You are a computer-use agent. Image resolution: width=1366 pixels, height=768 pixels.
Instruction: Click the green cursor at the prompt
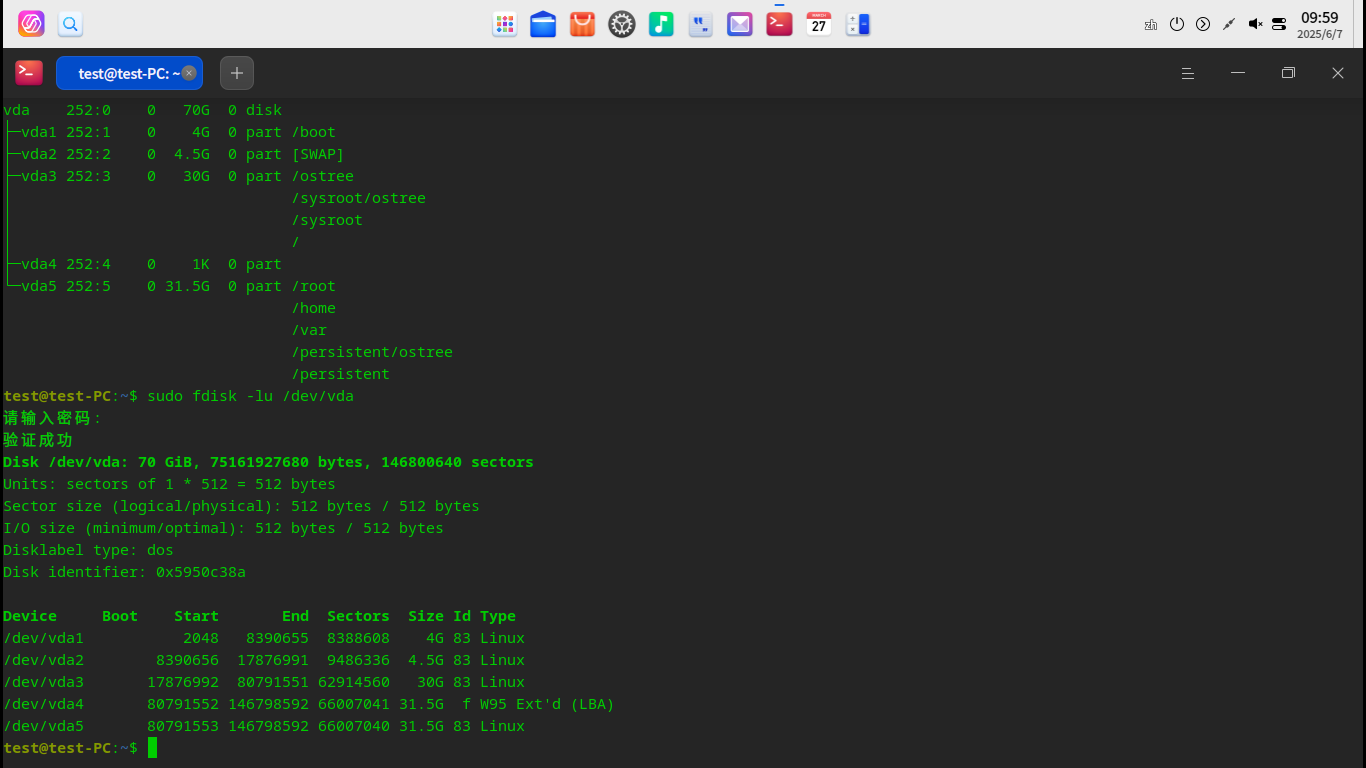152,748
